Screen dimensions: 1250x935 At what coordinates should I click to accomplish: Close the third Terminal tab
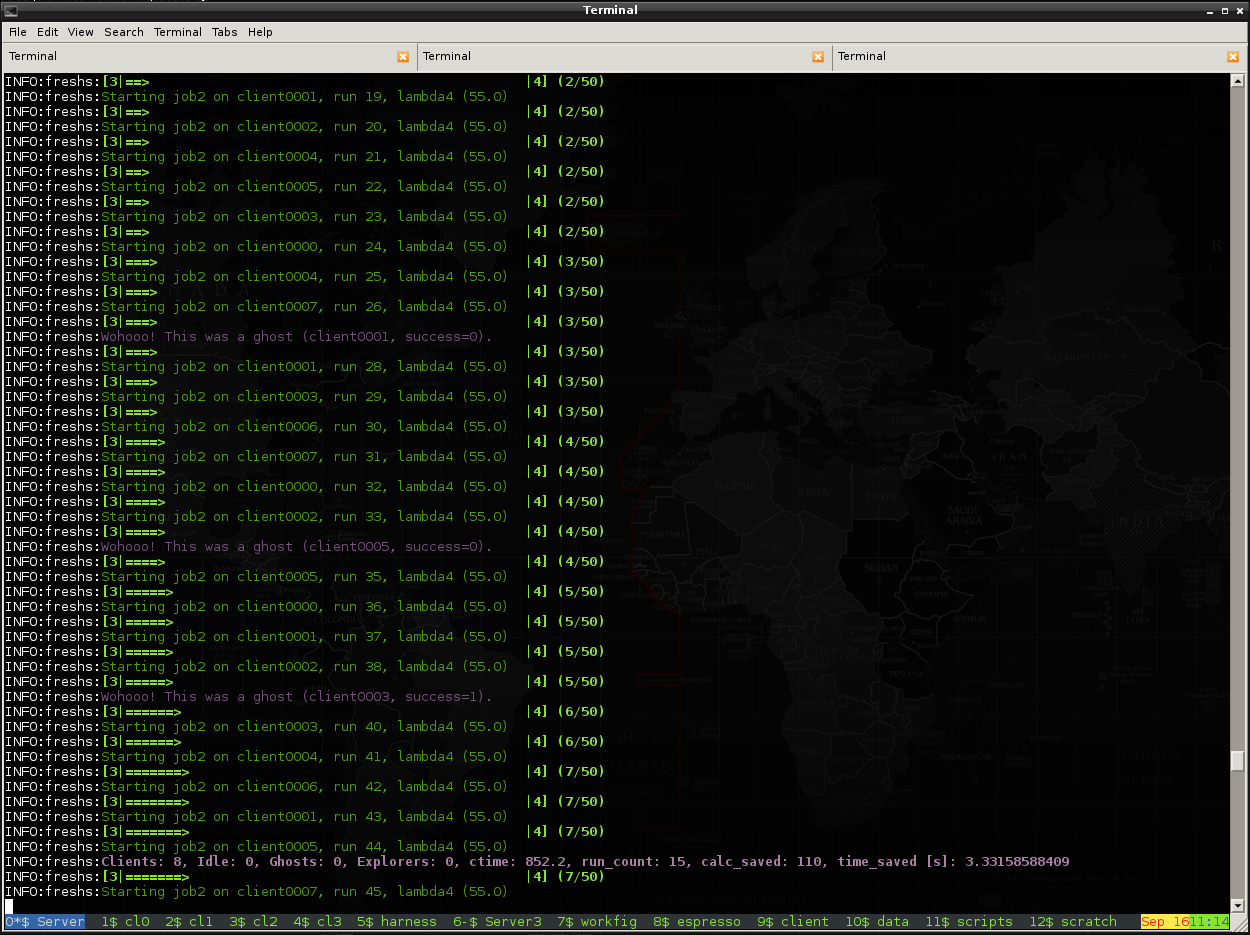pos(1232,57)
